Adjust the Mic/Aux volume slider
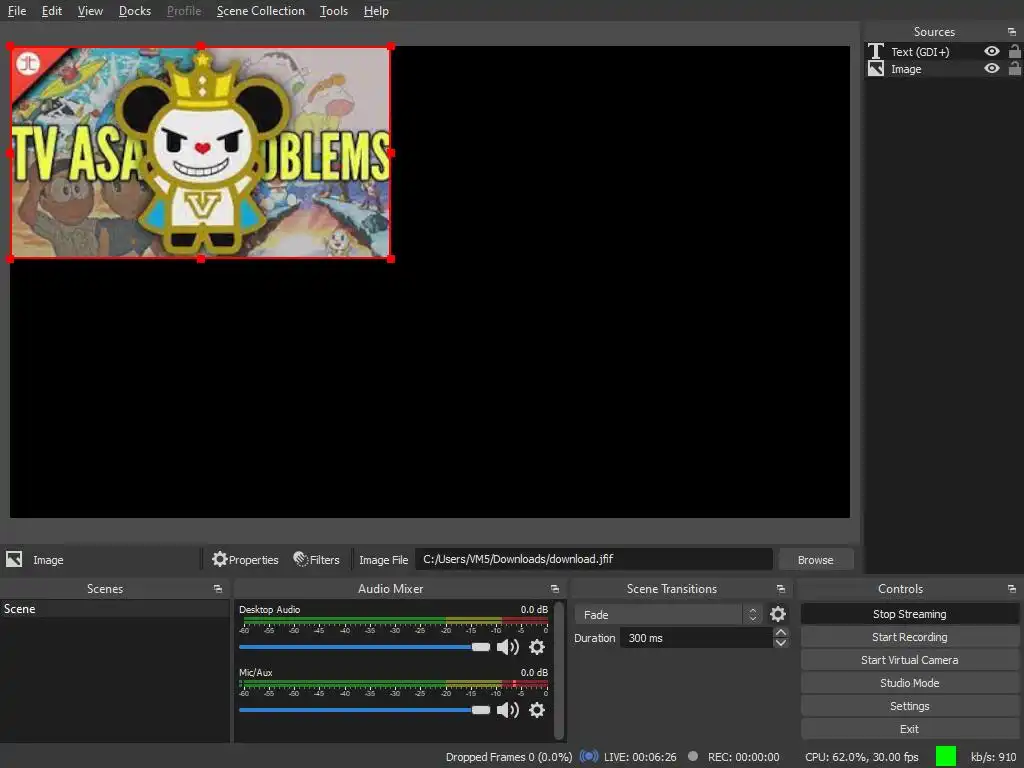 coord(364,710)
